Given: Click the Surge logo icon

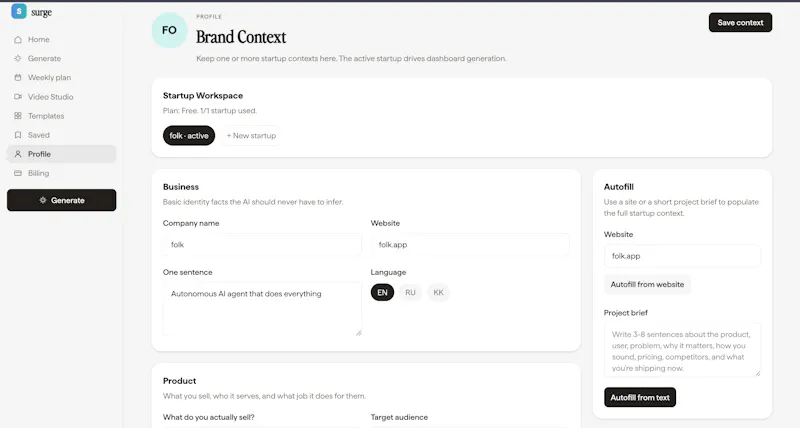Looking at the screenshot, I should [19, 11].
